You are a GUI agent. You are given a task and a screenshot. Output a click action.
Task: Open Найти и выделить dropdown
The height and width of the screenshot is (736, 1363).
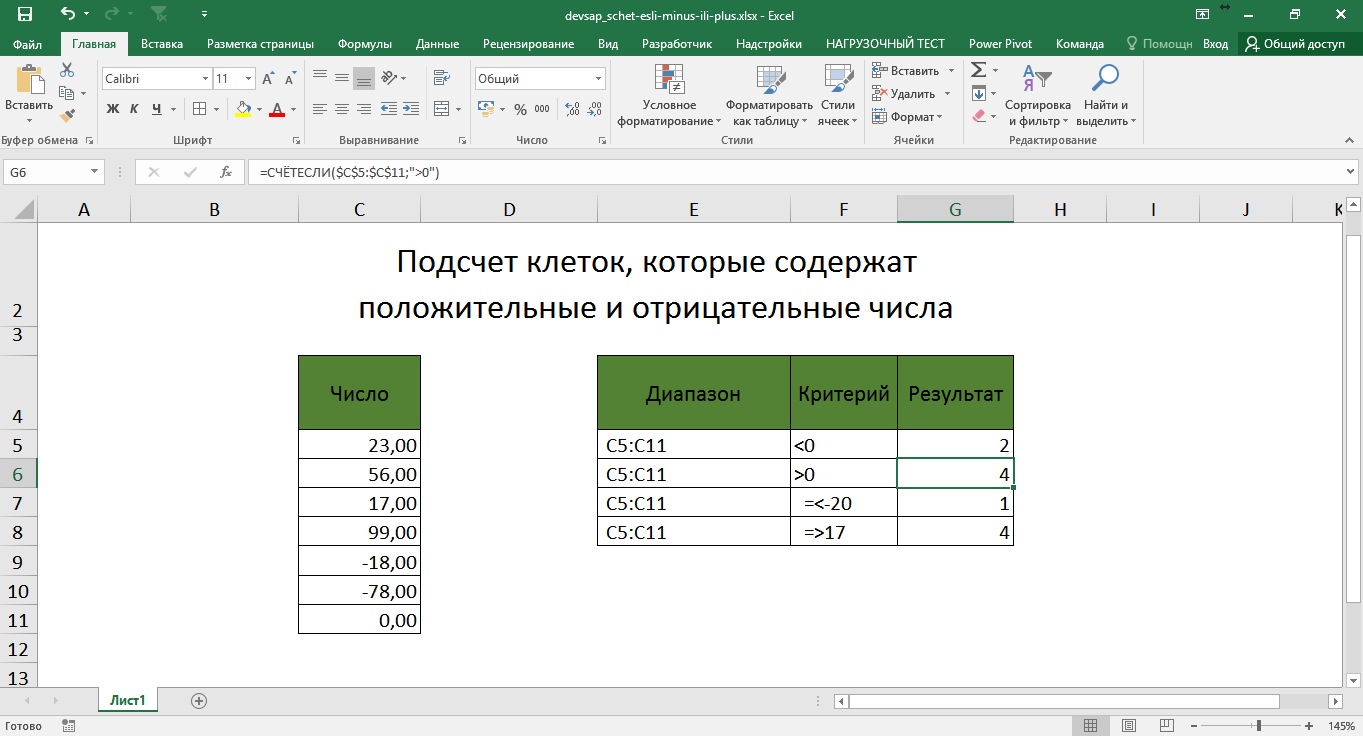[1106, 95]
